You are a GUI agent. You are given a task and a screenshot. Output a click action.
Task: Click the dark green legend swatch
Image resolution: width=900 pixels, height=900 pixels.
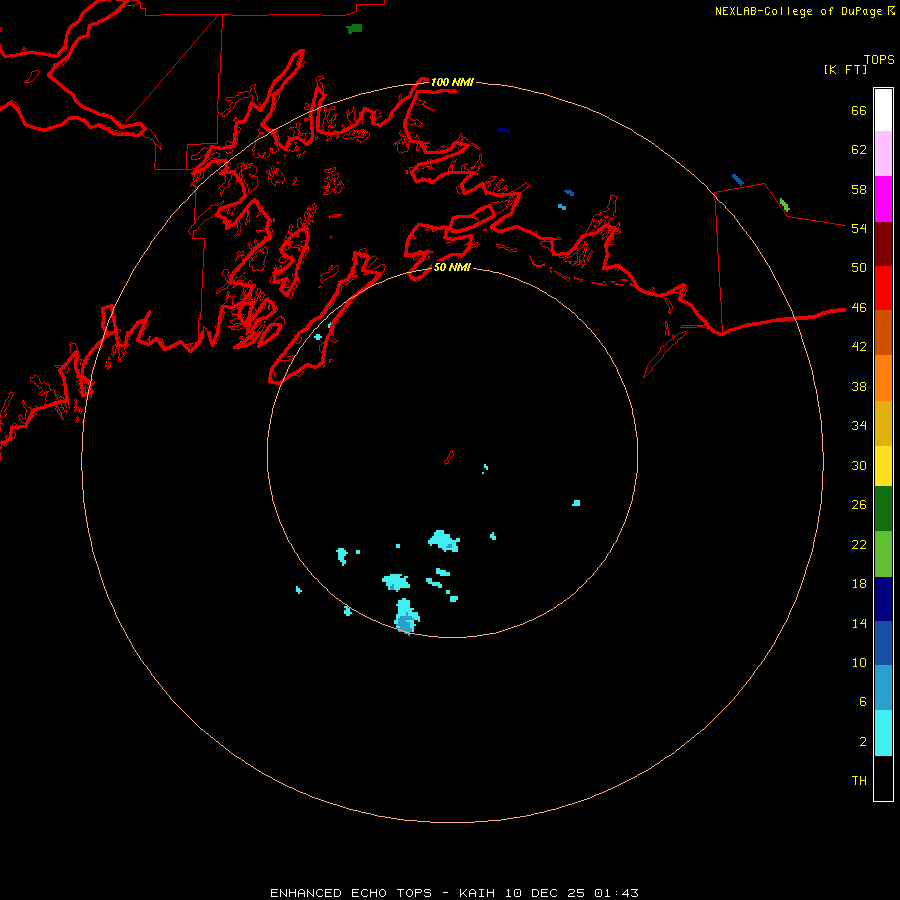pos(883,509)
